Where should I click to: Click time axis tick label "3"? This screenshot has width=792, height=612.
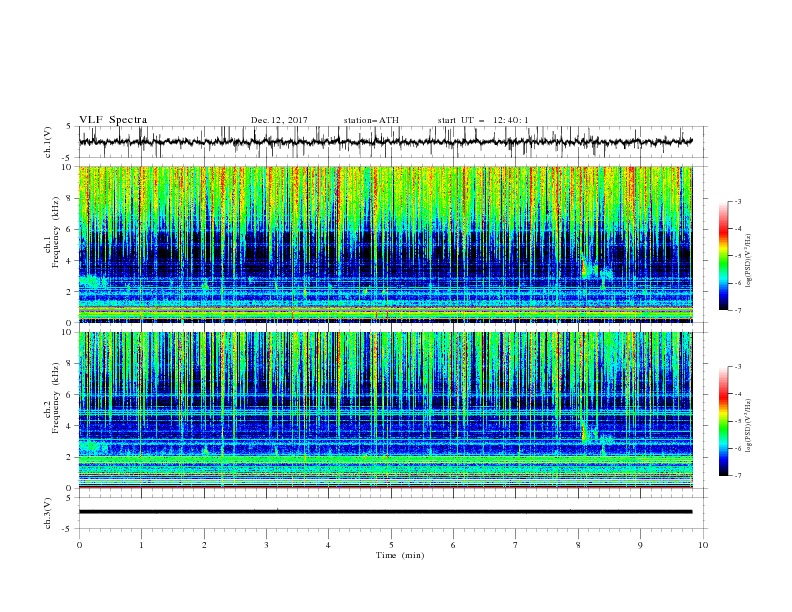[266, 545]
